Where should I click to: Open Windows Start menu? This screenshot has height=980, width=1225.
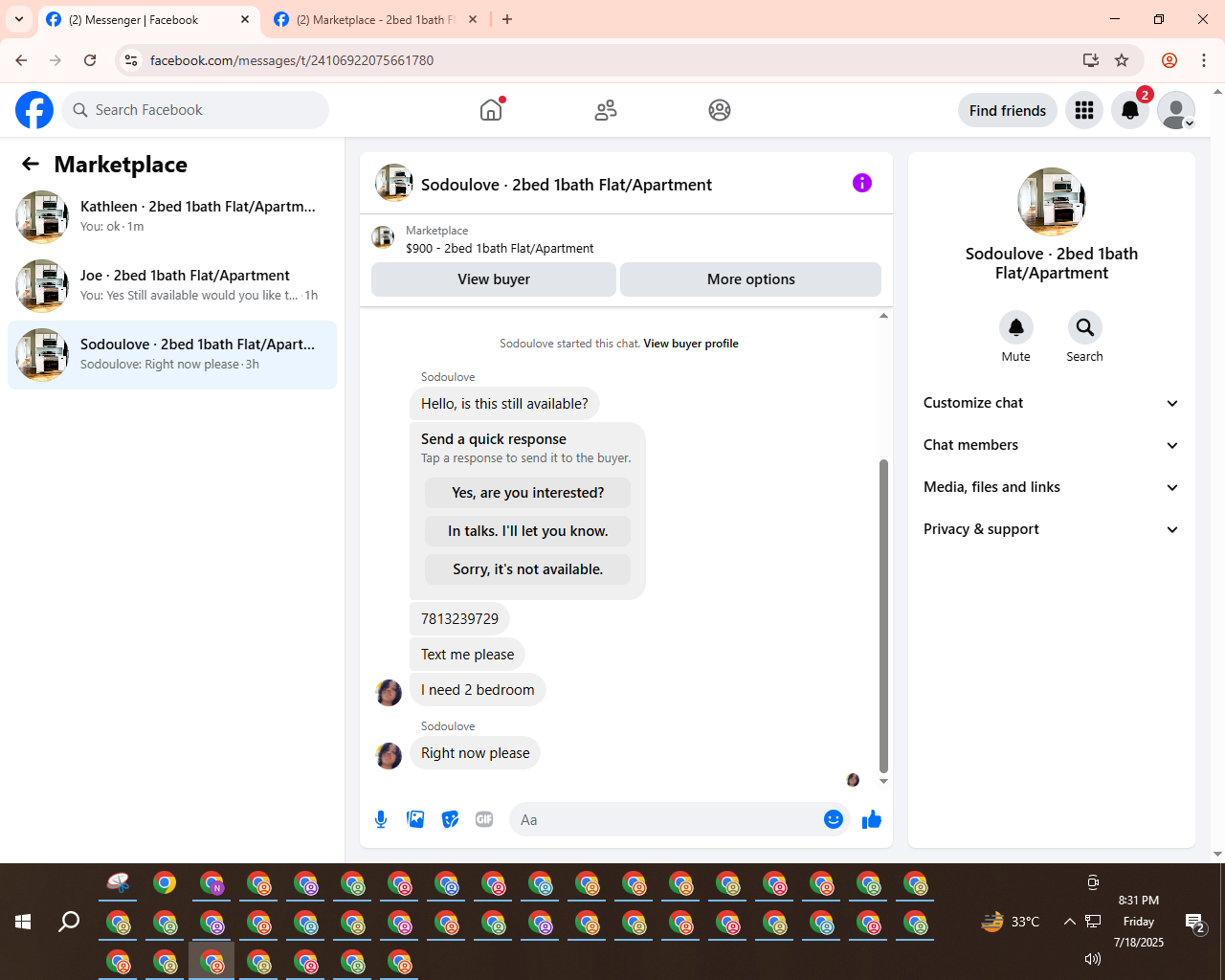point(23,922)
